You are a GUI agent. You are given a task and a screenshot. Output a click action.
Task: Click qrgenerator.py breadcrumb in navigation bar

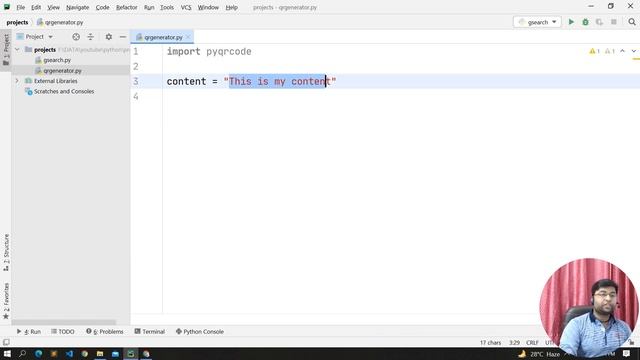[x=60, y=22]
